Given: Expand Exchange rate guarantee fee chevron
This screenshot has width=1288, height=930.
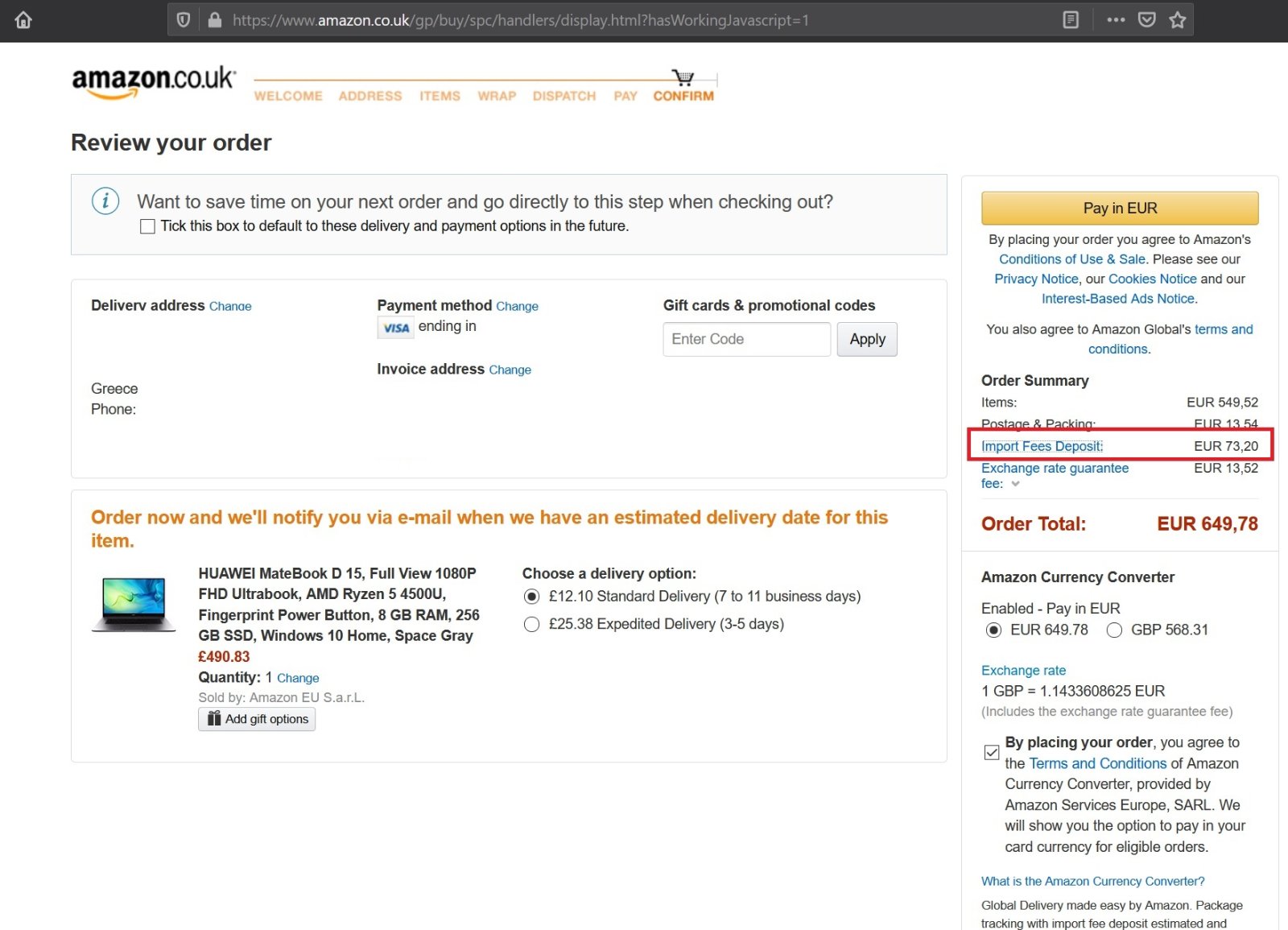Looking at the screenshot, I should pos(1016,484).
